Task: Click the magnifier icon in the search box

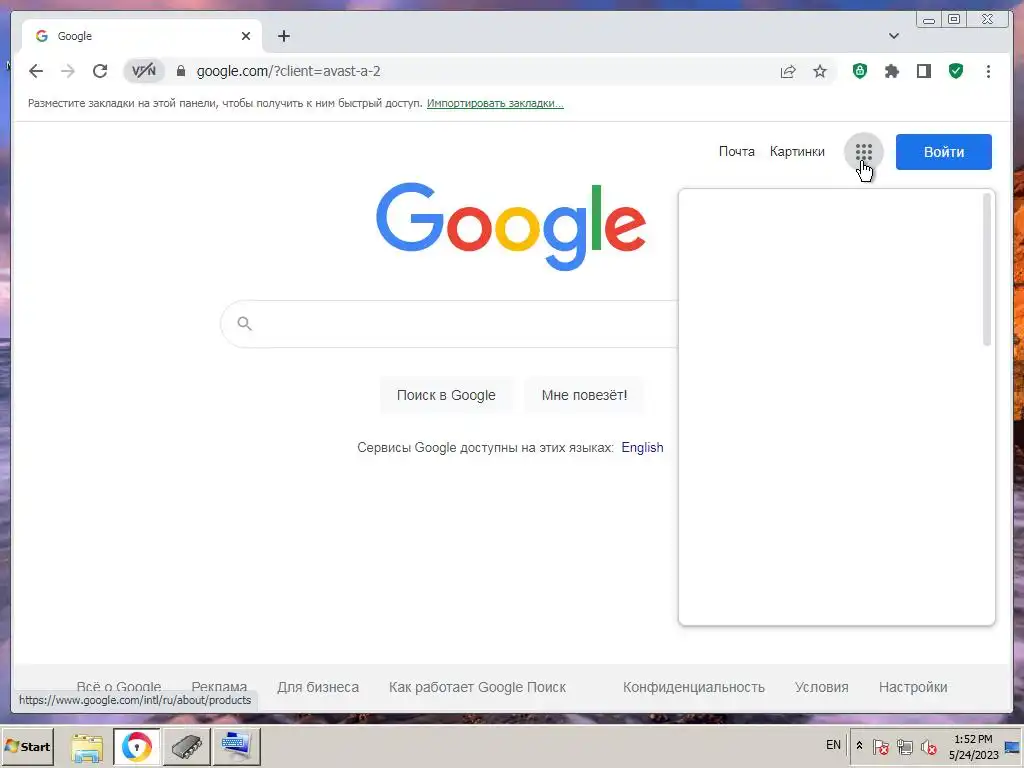Action: 244,323
